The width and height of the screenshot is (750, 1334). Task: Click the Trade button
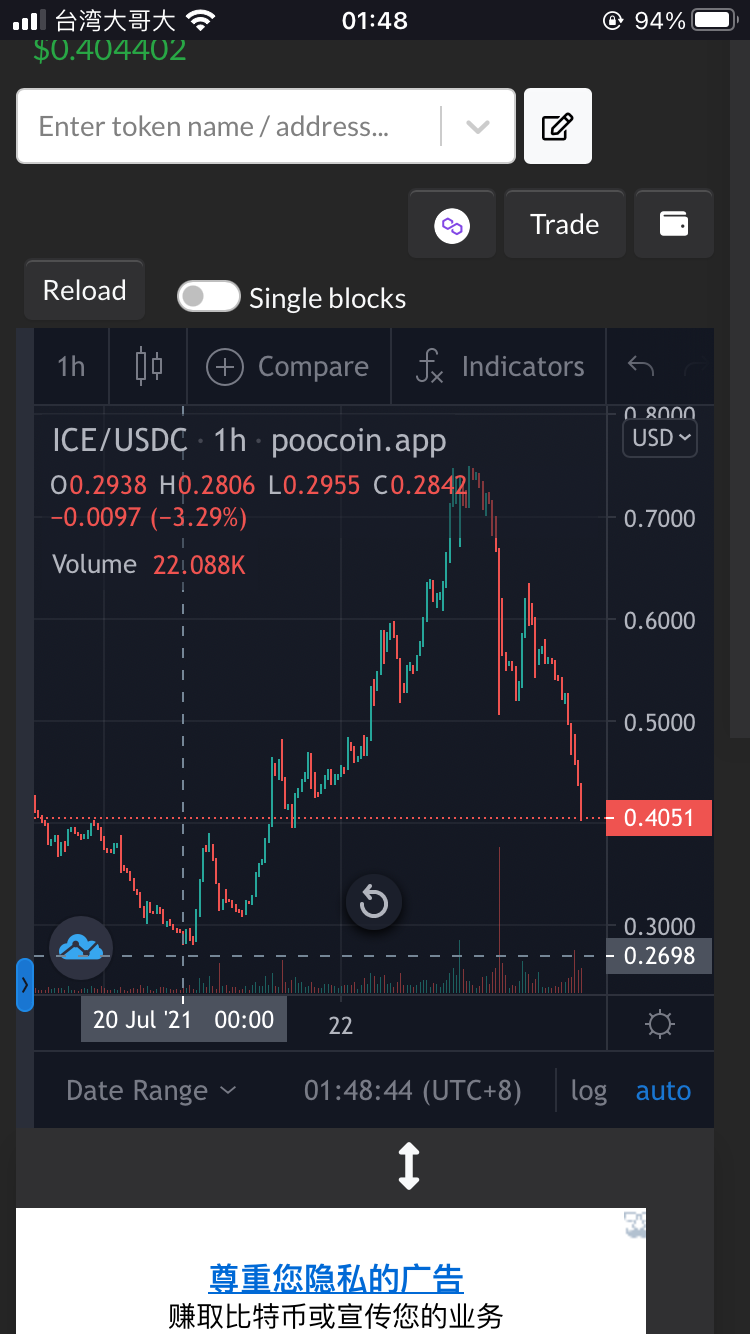point(565,224)
